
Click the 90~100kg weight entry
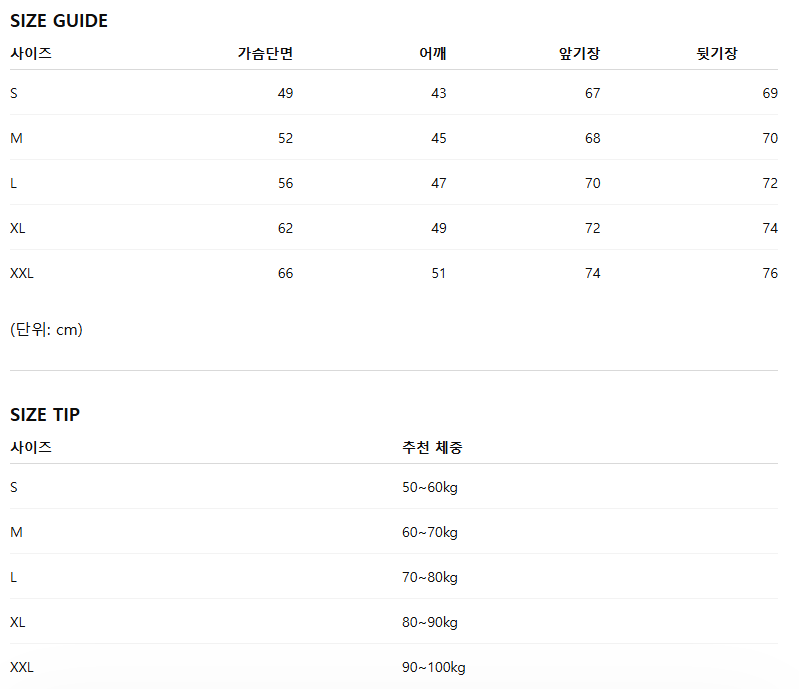point(434,668)
